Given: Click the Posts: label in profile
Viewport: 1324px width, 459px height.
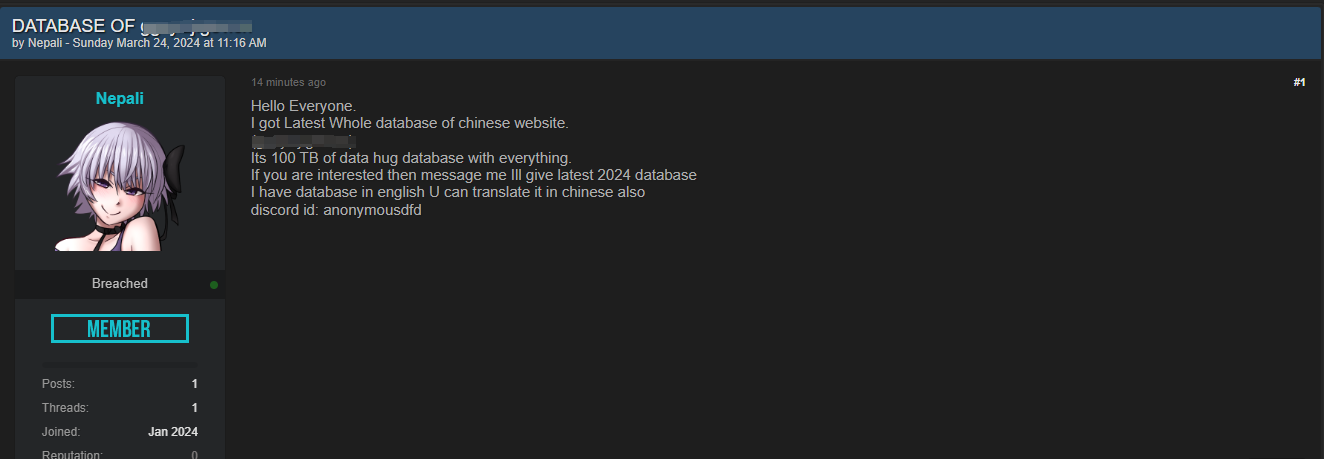Looking at the screenshot, I should (58, 384).
